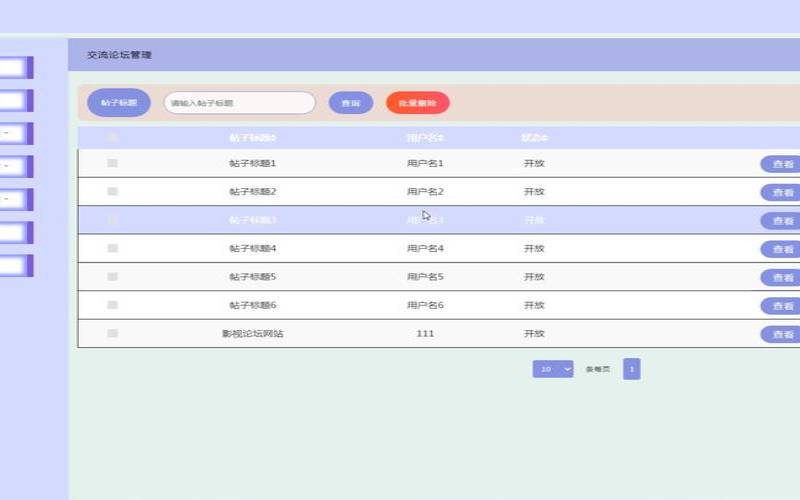
Task: Enable the checkbox next to 帖子标题6
Action: point(112,305)
